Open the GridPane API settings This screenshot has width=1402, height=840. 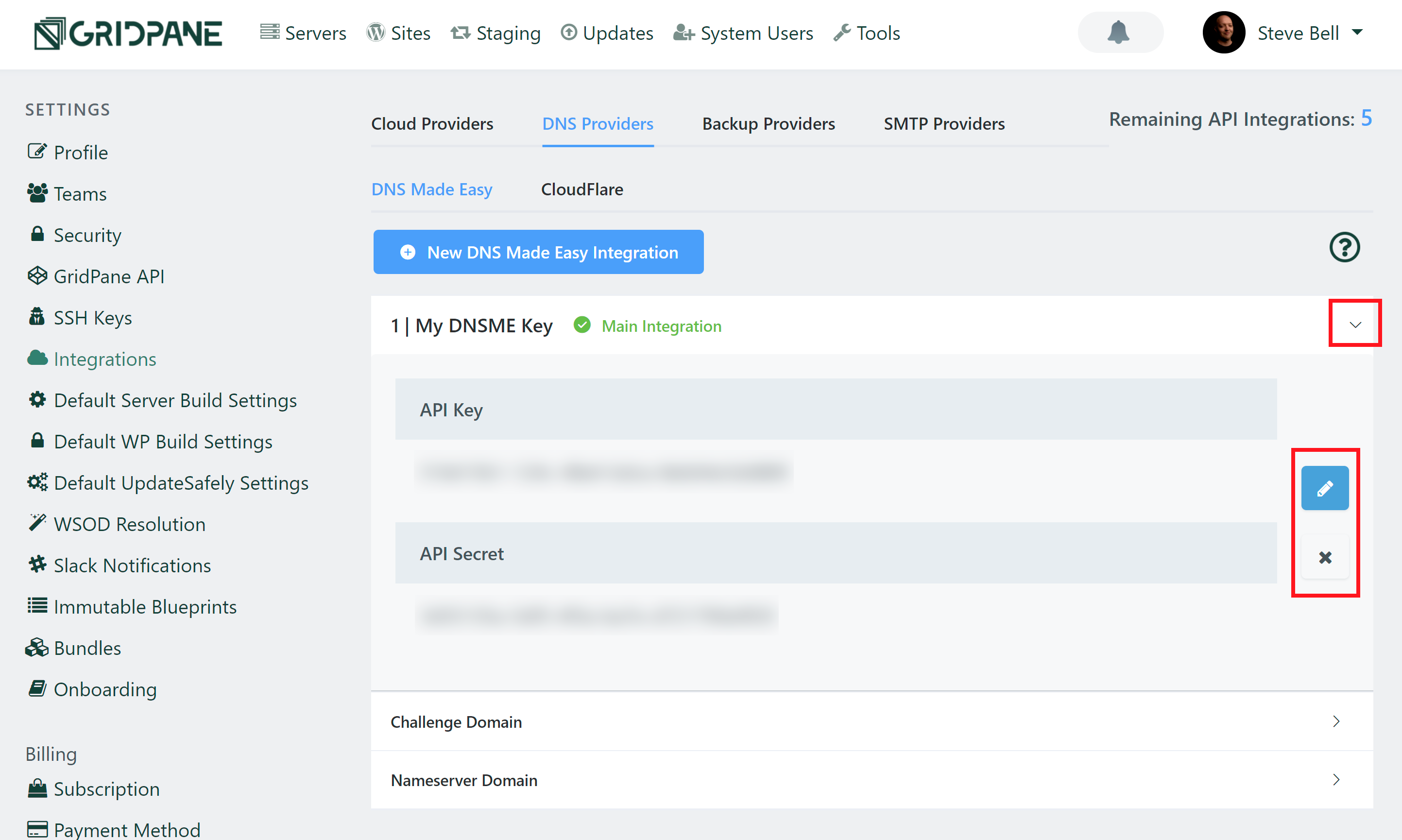point(96,276)
